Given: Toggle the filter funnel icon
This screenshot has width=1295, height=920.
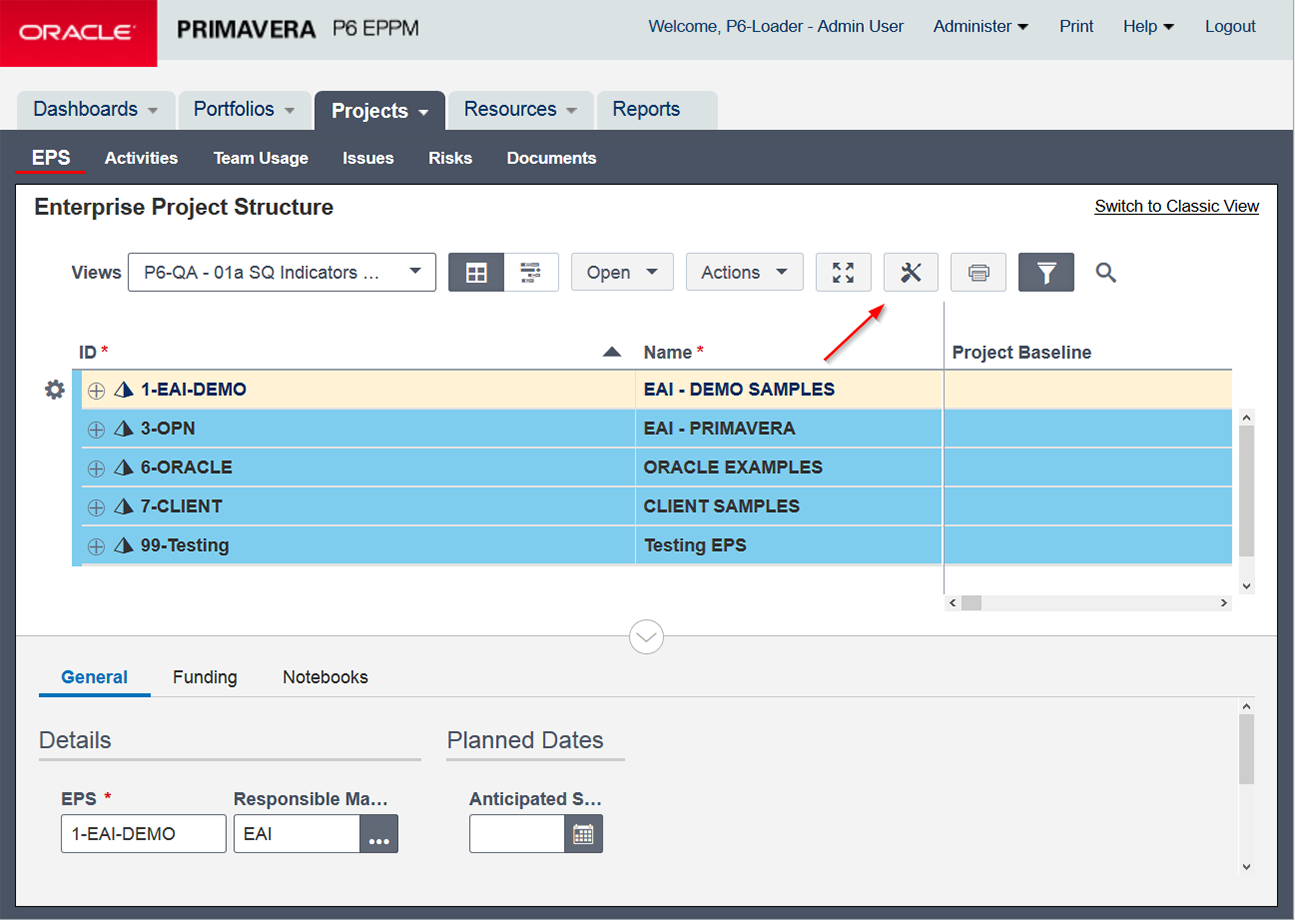Looking at the screenshot, I should [1046, 272].
